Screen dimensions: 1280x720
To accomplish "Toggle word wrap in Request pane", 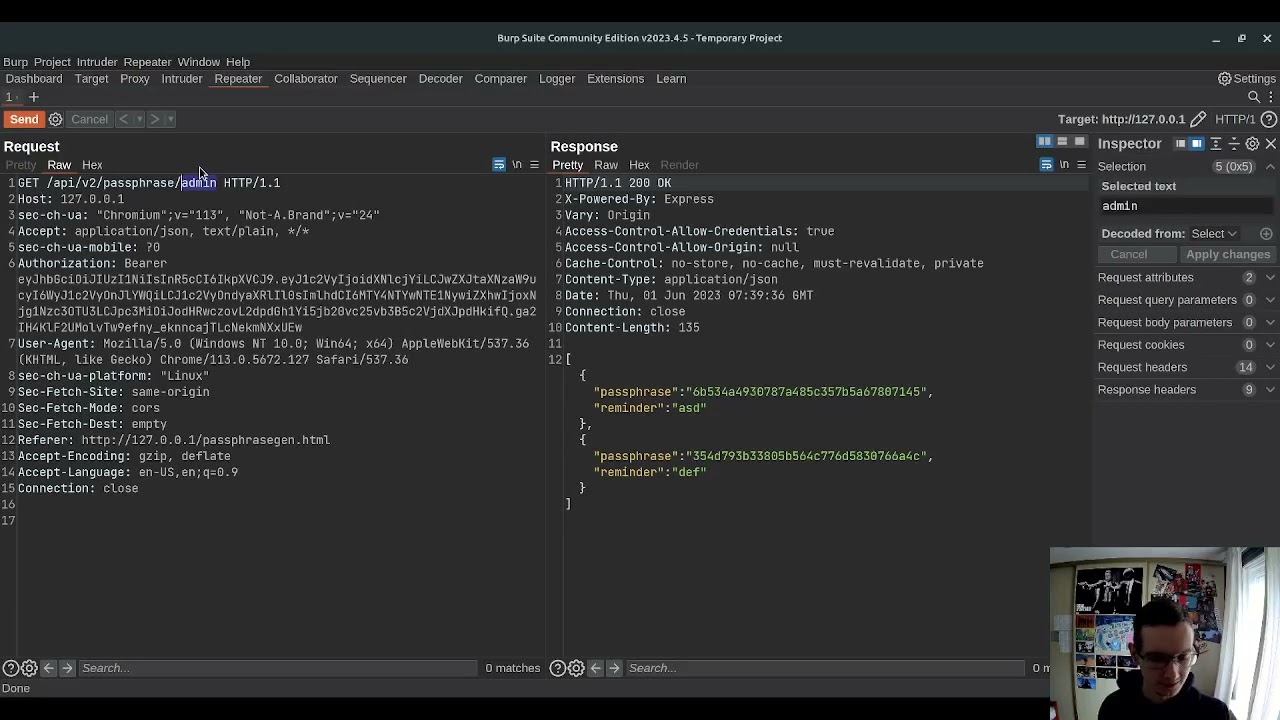I will (x=499, y=165).
